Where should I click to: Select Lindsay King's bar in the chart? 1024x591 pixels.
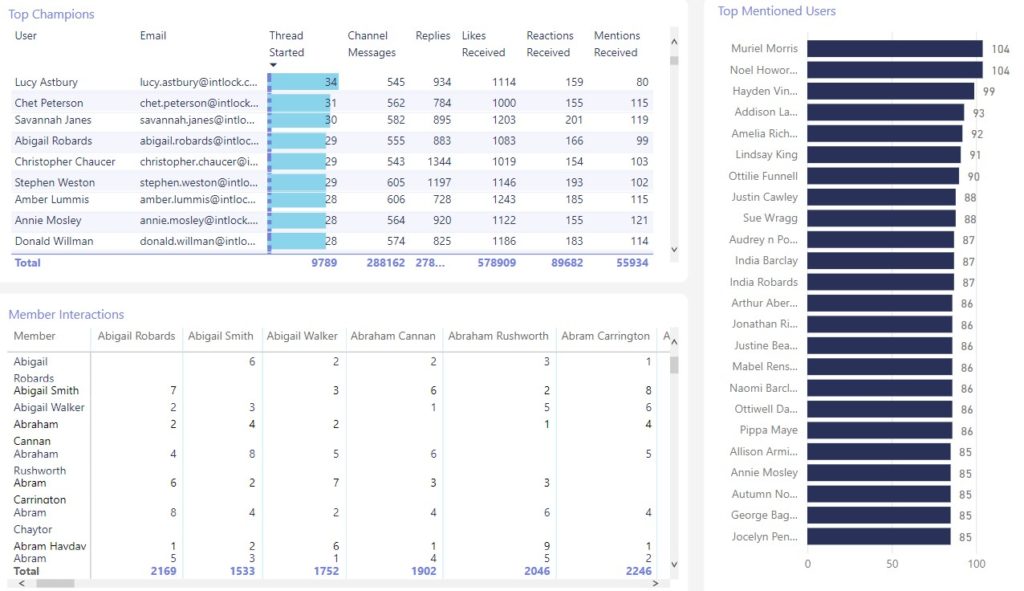885,156
